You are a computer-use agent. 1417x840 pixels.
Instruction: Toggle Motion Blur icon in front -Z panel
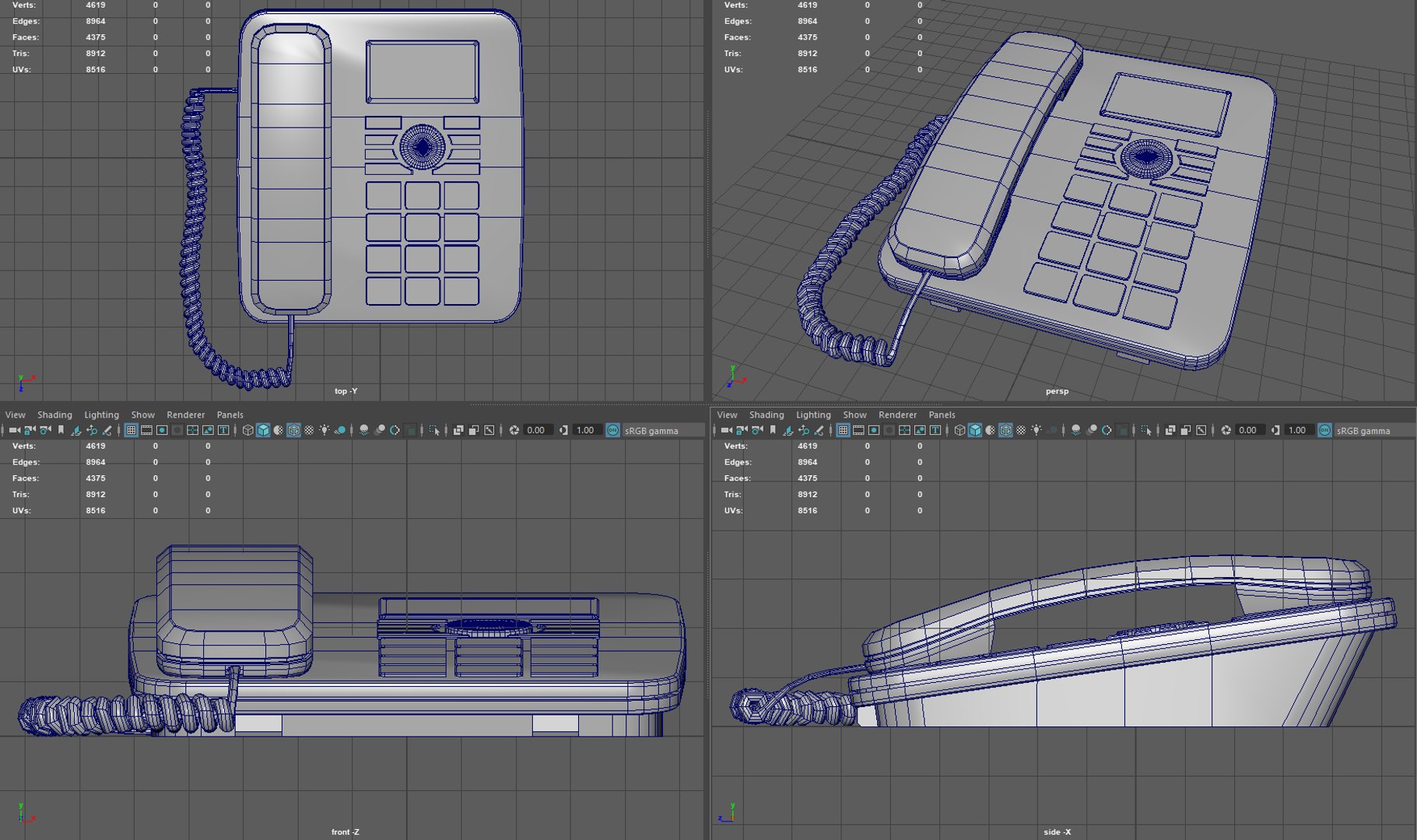(x=380, y=430)
